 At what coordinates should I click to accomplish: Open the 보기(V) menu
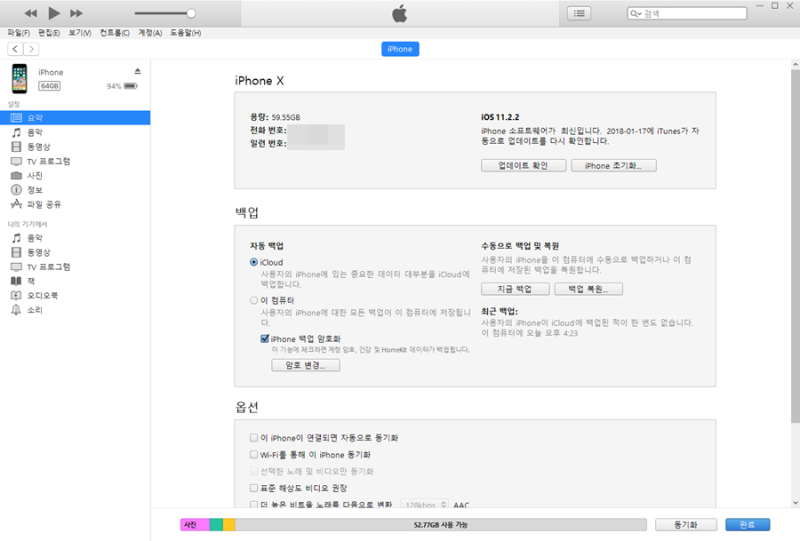pos(80,33)
